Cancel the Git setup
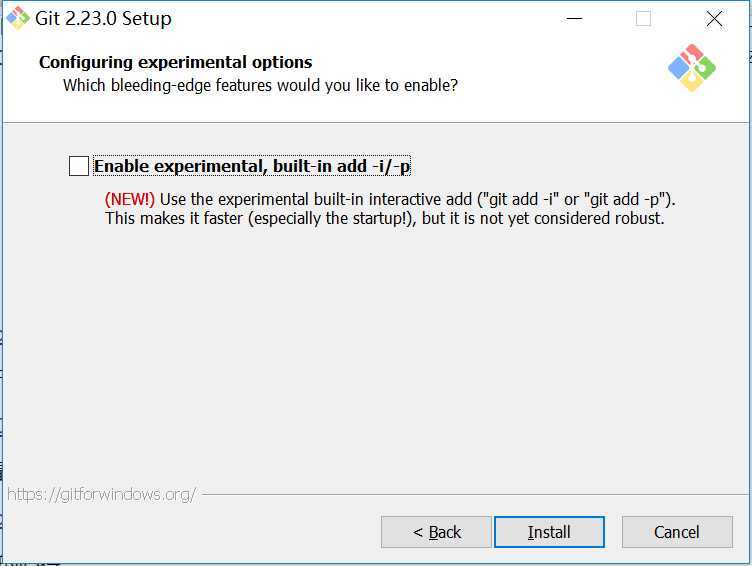The height and width of the screenshot is (566, 752). 677,532
